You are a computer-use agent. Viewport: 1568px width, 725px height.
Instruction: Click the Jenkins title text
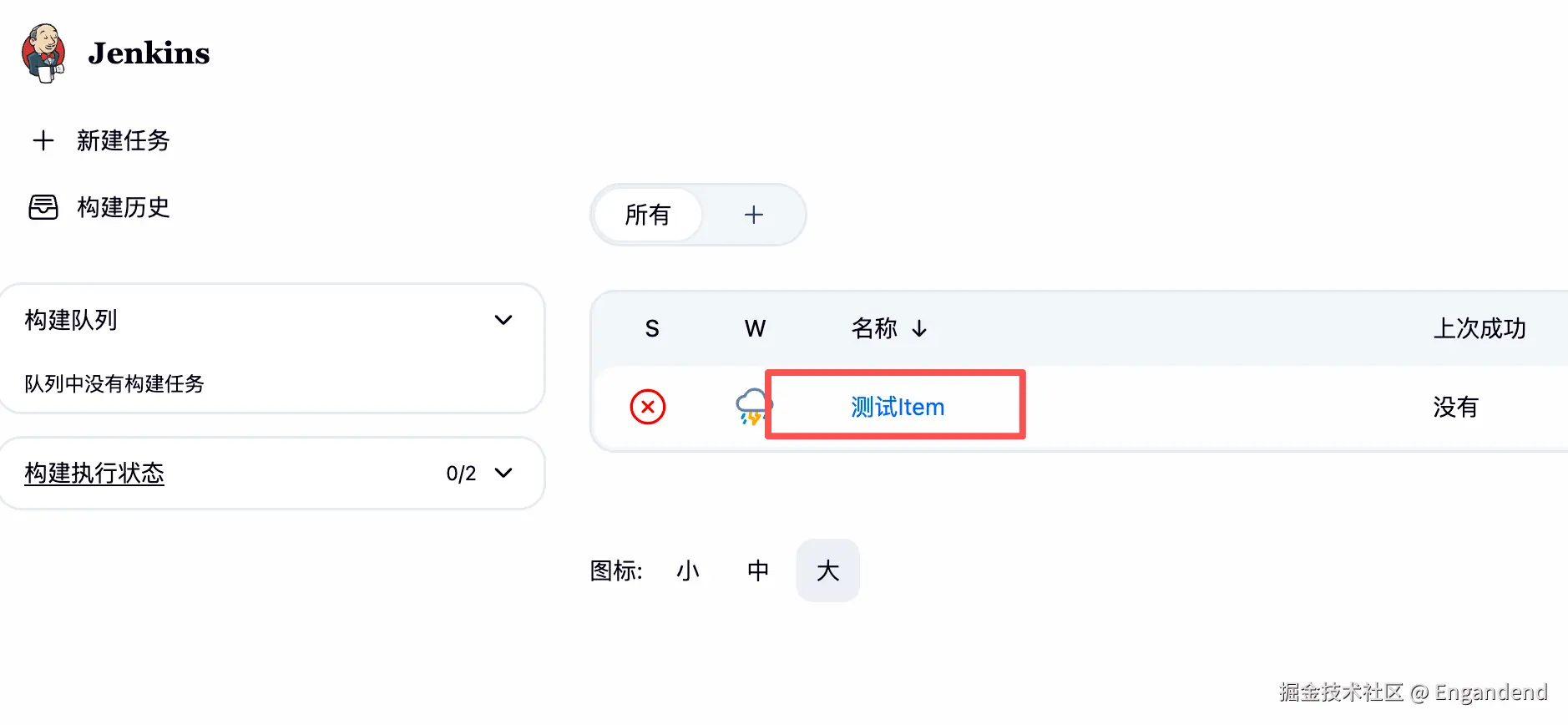point(149,53)
